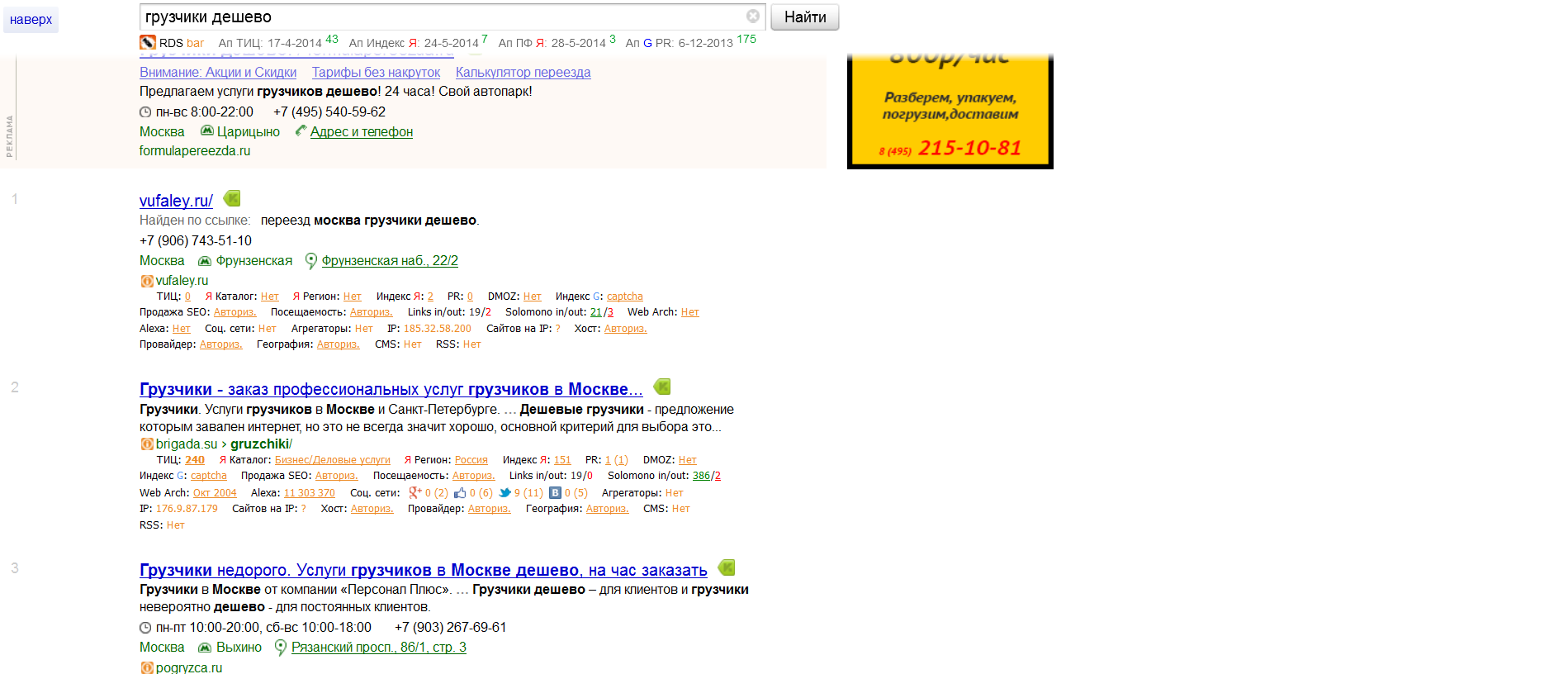Click the RDS bar logo icon
Viewport: 1568px width, 674px height.
(x=148, y=42)
